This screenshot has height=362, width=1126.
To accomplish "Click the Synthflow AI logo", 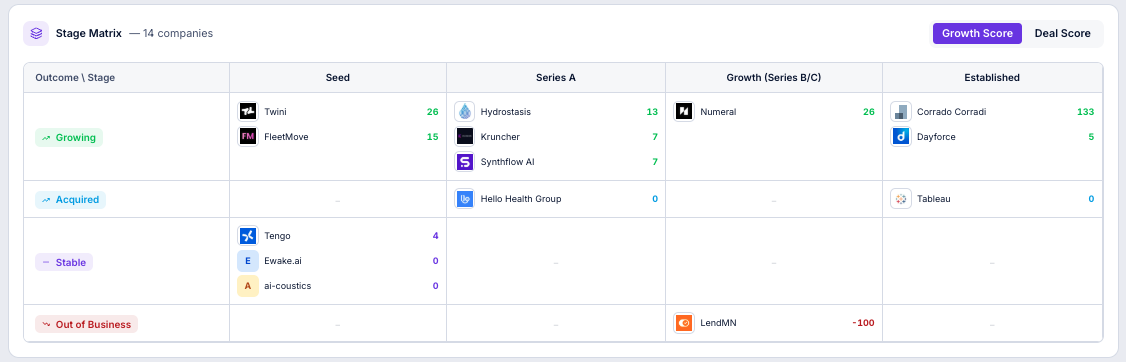I will (x=465, y=162).
